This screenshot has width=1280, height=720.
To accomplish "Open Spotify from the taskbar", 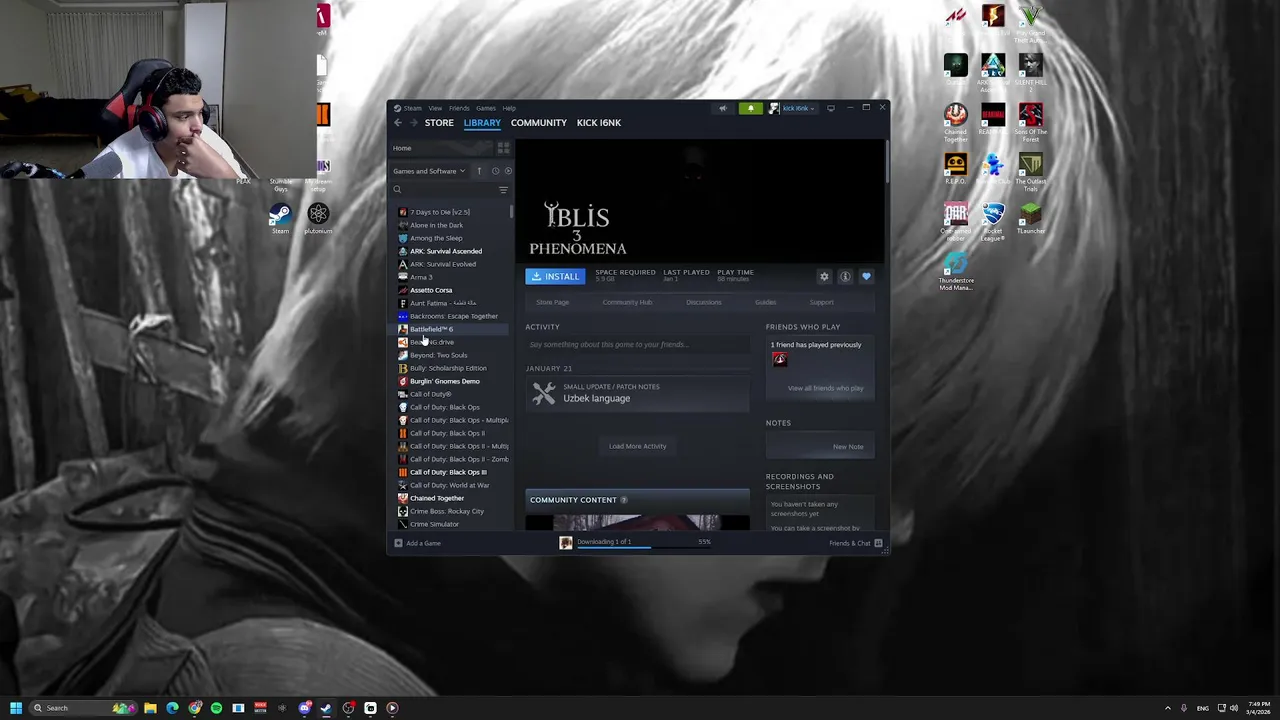I will (216, 708).
